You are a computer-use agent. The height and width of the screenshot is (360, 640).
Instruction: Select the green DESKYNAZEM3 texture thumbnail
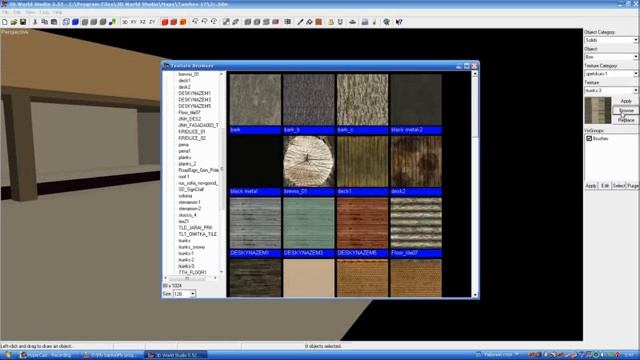pyautogui.click(x=309, y=223)
